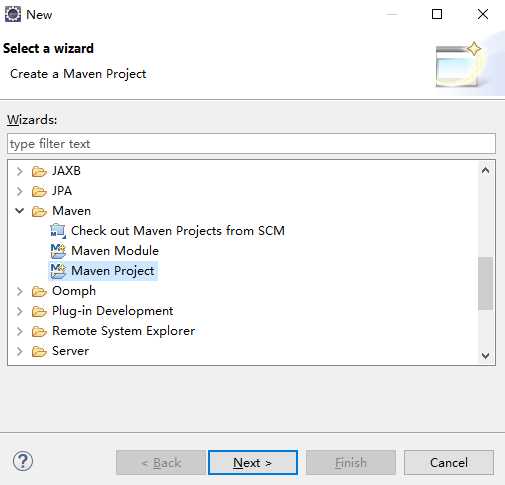505x485 pixels.
Task: Click the Check out Maven Projects SCM icon
Action: [58, 231]
